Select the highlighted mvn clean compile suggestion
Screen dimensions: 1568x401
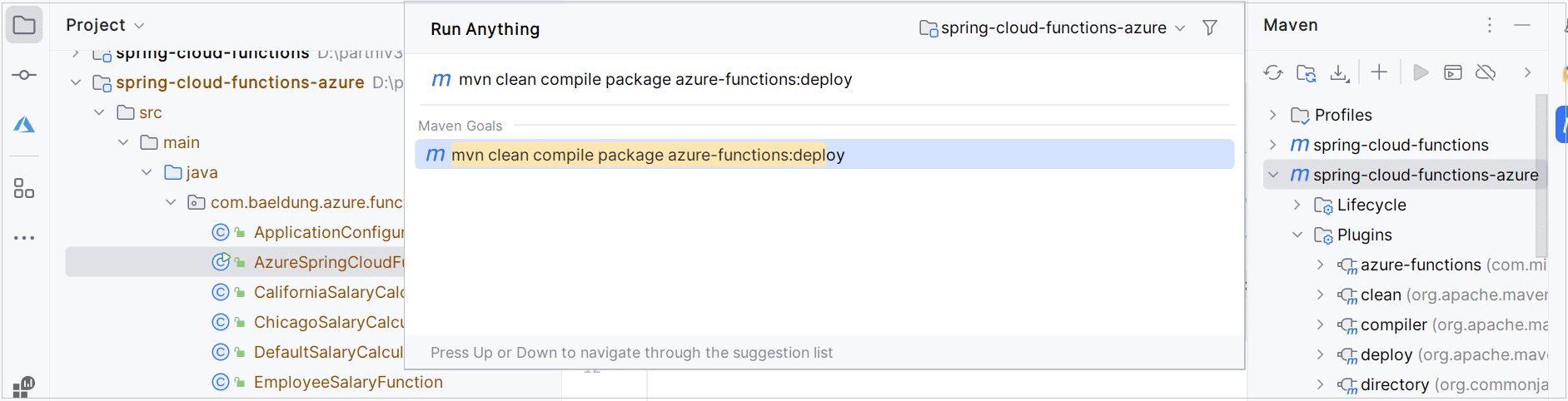click(x=648, y=155)
